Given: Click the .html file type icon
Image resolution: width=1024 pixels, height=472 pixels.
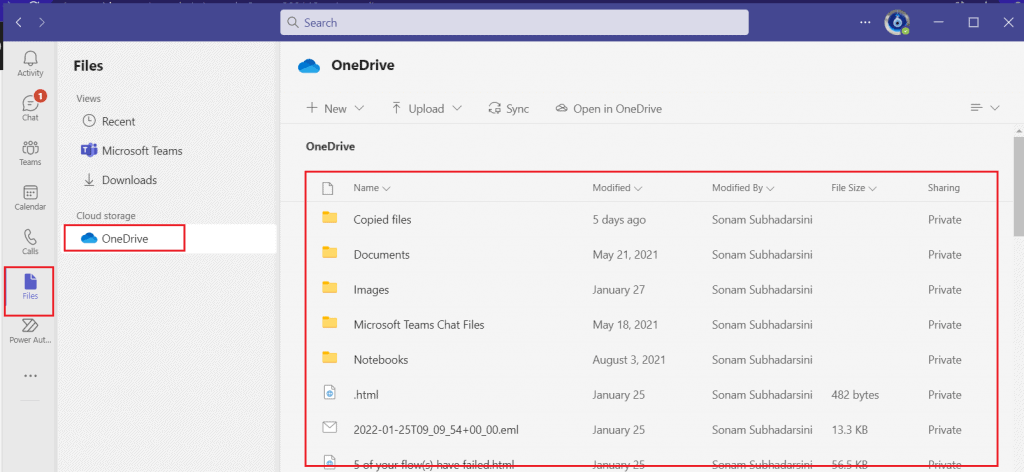Looking at the screenshot, I should pyautogui.click(x=330, y=393).
